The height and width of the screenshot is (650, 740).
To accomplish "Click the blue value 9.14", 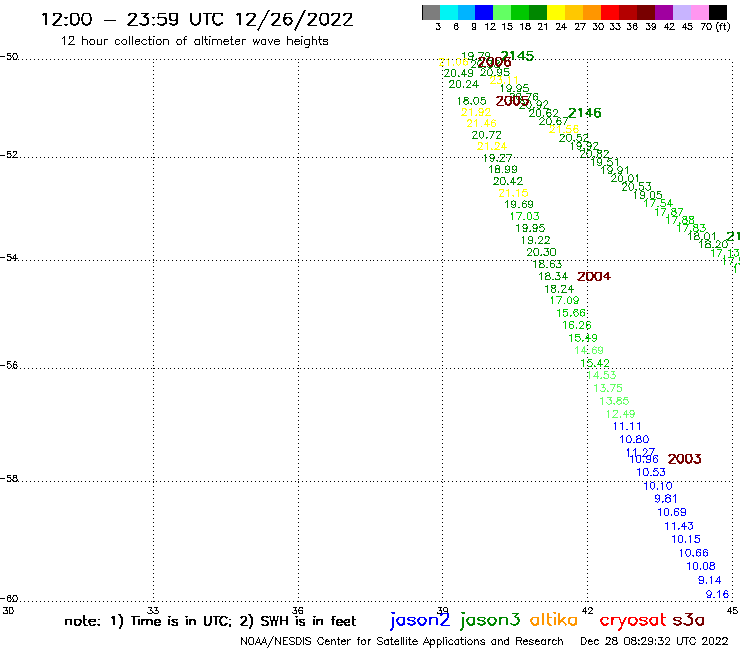I will point(710,580).
